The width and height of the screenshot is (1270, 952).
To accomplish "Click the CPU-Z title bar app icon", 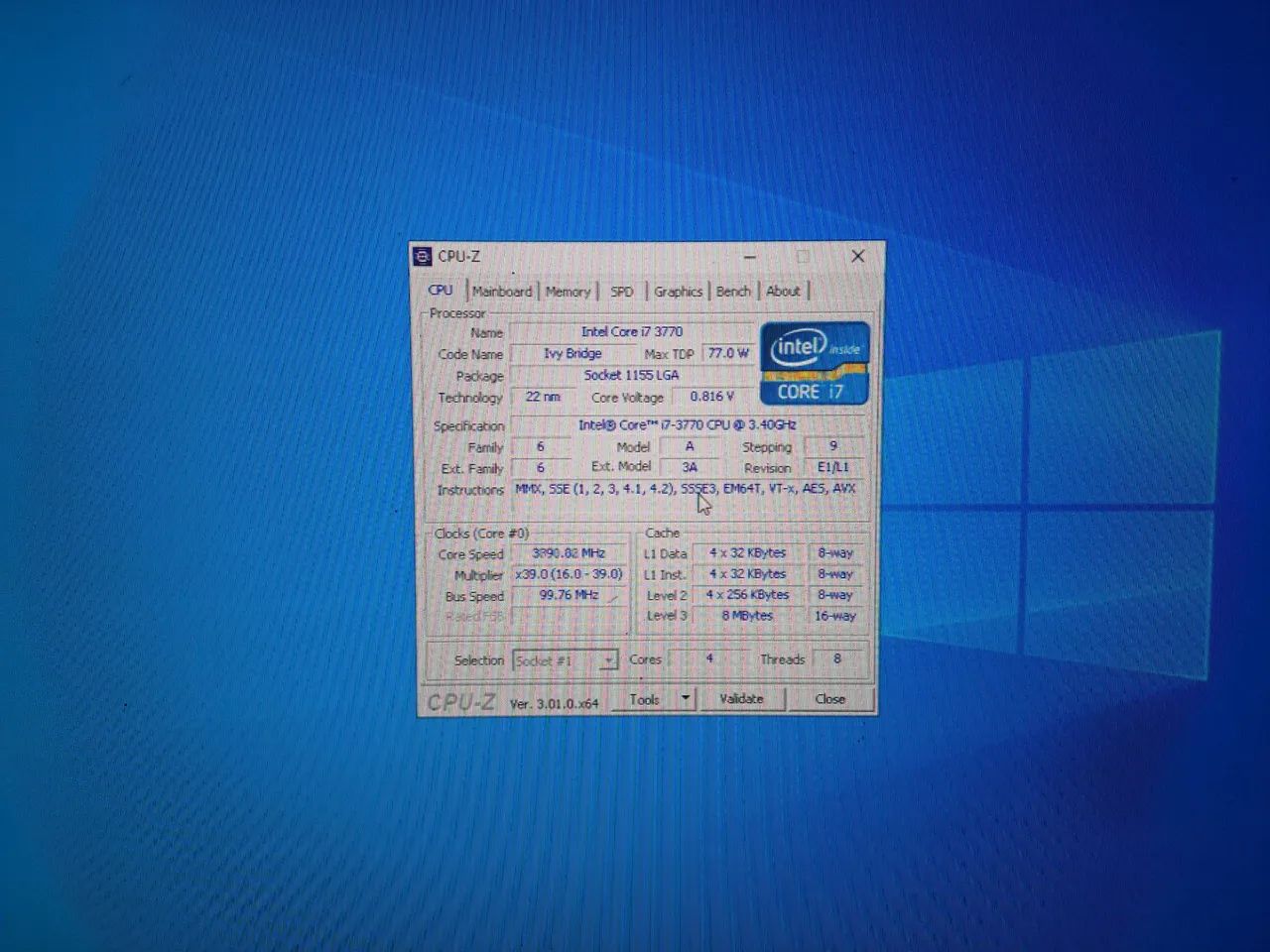I will tap(423, 256).
